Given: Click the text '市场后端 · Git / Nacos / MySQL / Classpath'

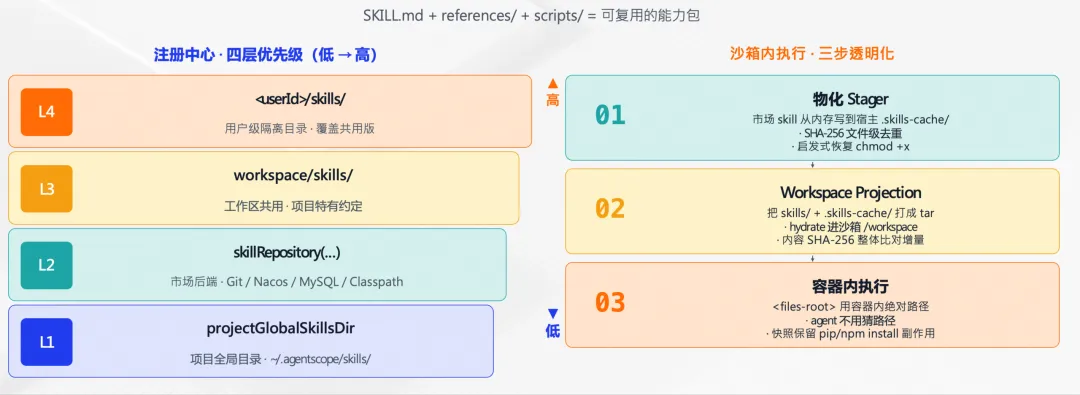Looking at the screenshot, I should click(x=287, y=282).
